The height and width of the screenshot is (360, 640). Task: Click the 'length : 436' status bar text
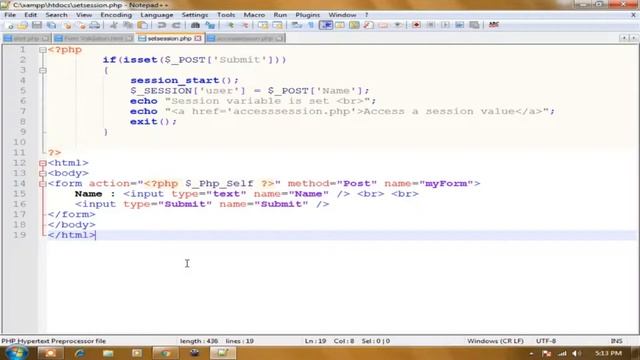click(199, 341)
